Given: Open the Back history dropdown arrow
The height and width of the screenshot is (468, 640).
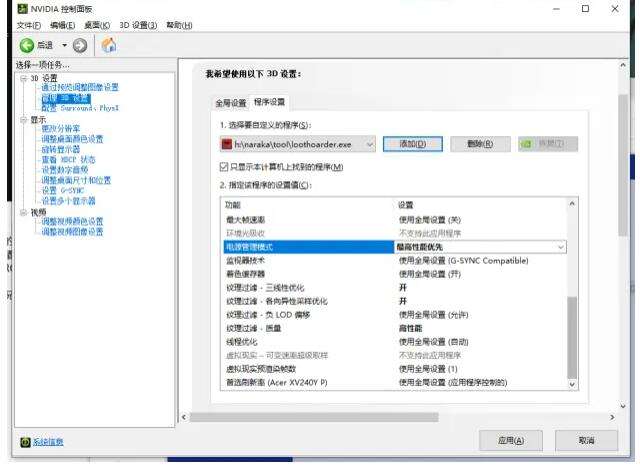Looking at the screenshot, I should pyautogui.click(x=64, y=45).
